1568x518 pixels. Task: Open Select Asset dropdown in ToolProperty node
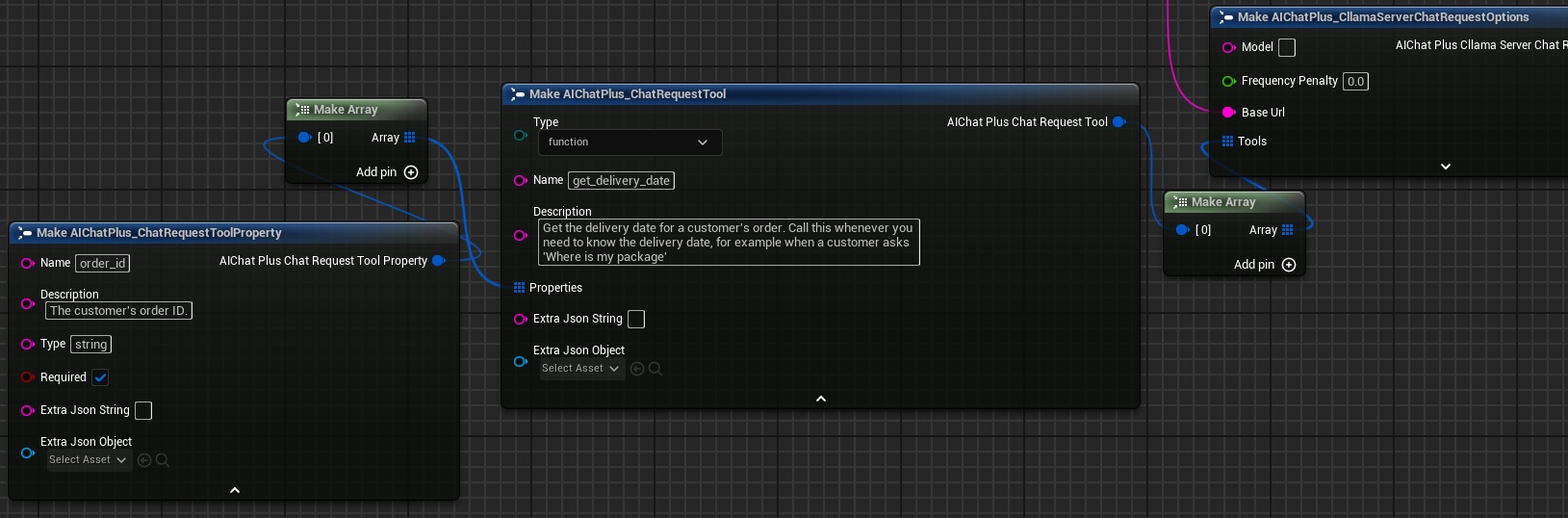click(88, 460)
